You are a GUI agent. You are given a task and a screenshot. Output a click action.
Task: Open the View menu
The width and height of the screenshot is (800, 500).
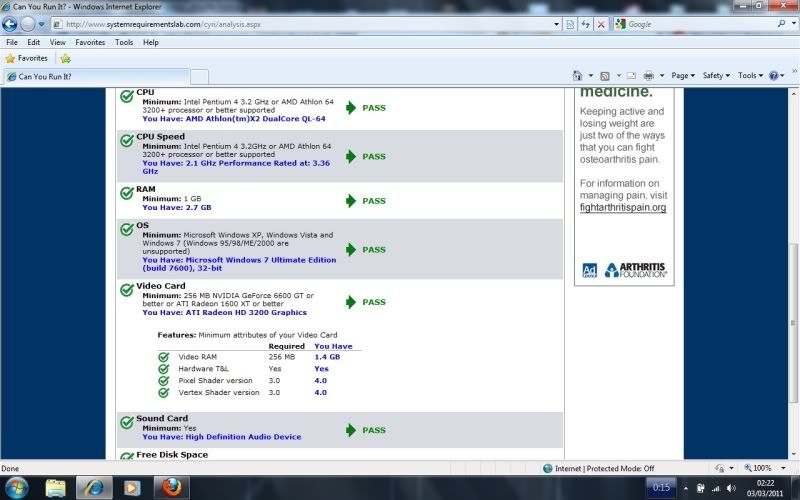tap(57, 42)
